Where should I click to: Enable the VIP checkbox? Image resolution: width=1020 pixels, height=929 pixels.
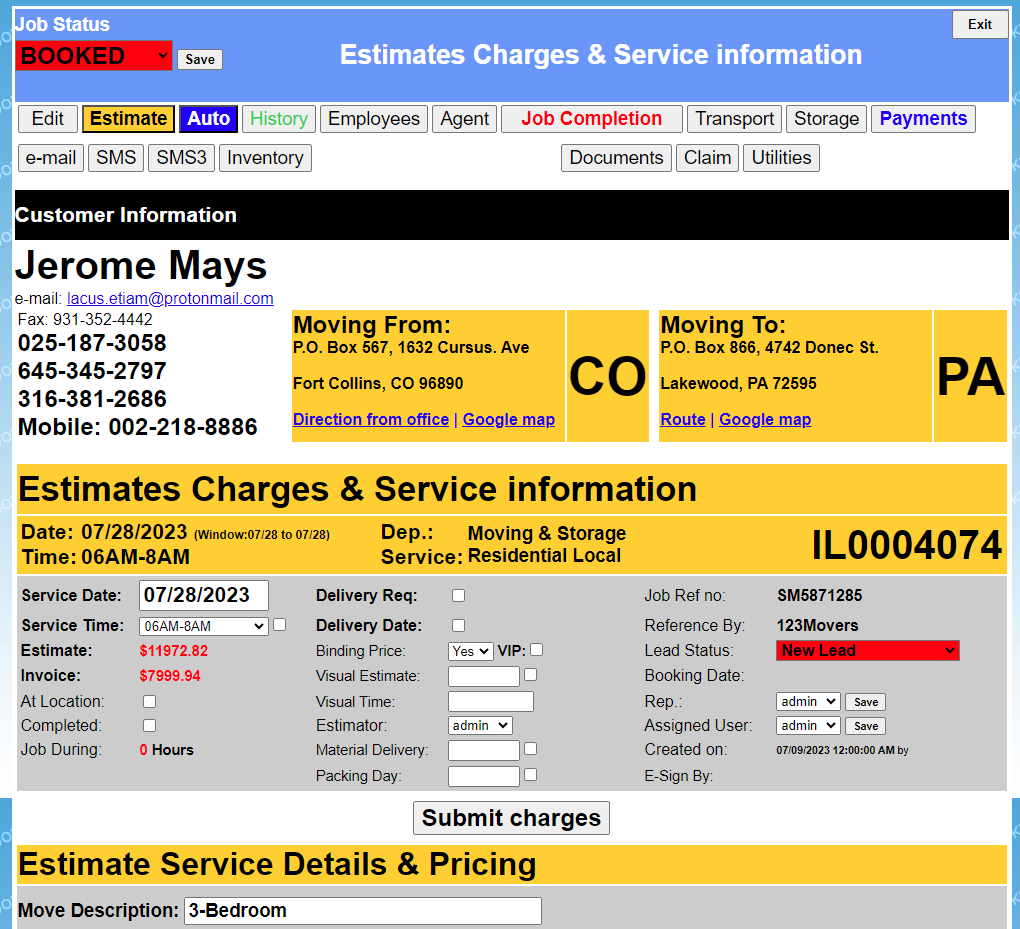(x=537, y=650)
